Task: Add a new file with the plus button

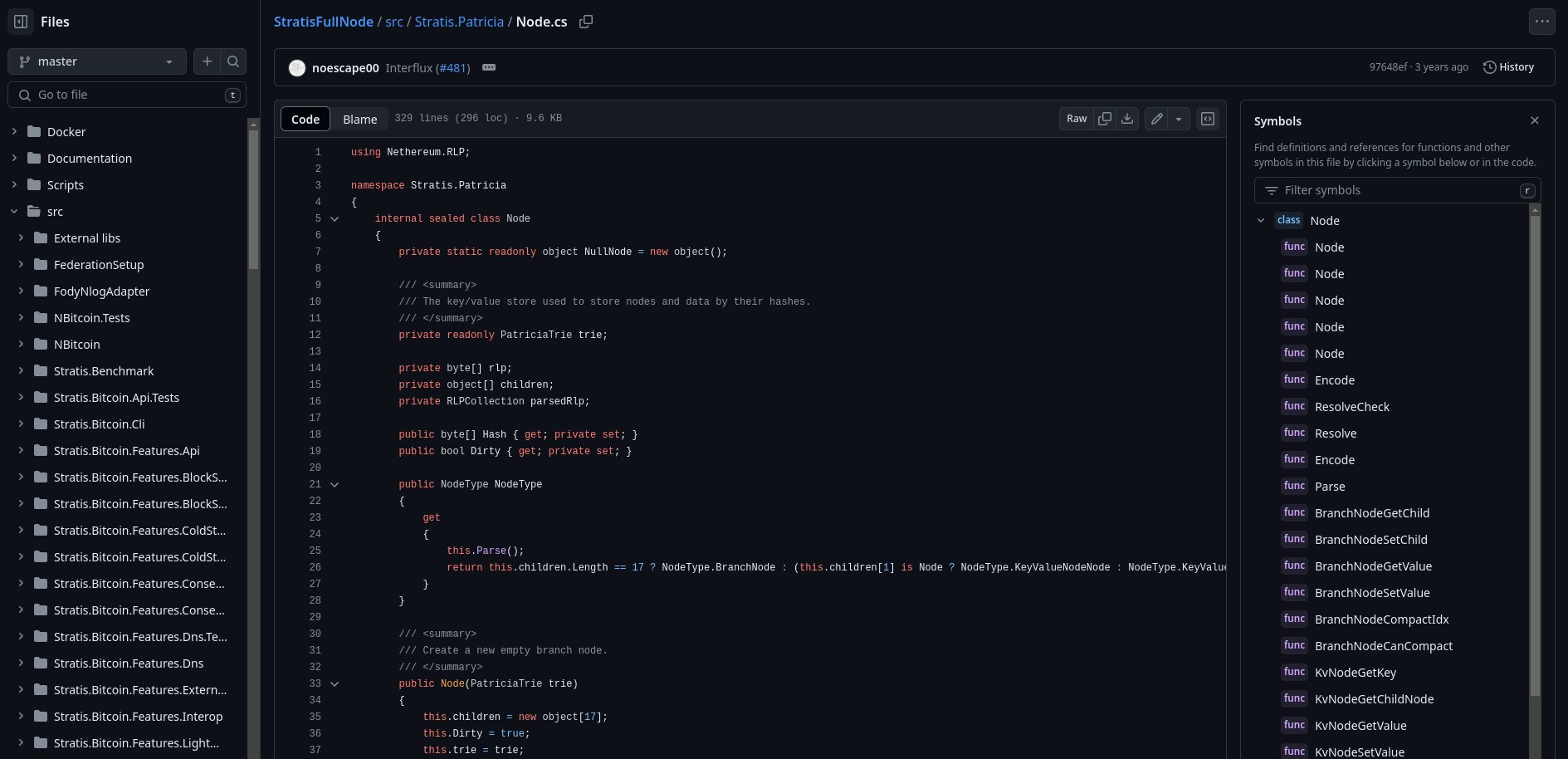Action: (x=208, y=61)
